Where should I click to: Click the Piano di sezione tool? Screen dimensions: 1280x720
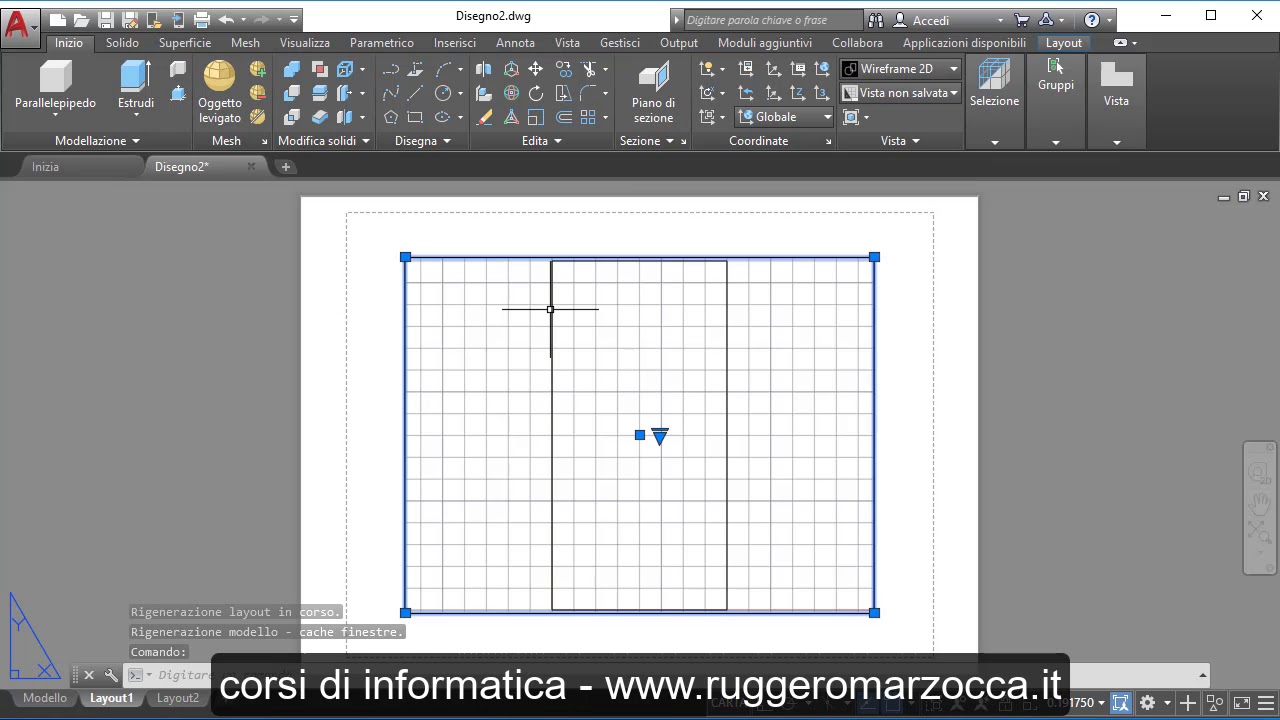(x=653, y=92)
